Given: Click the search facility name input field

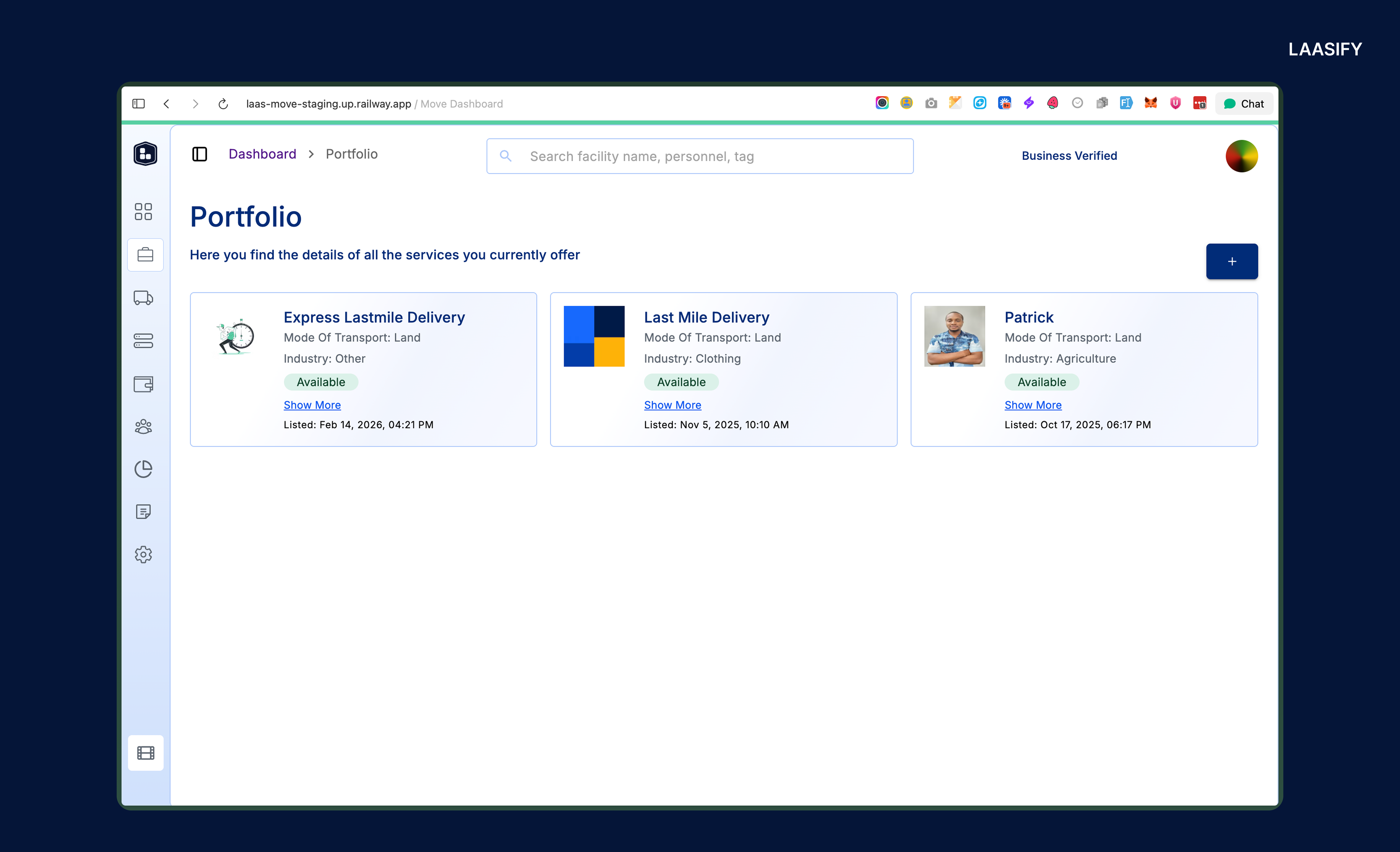Looking at the screenshot, I should tap(699, 156).
